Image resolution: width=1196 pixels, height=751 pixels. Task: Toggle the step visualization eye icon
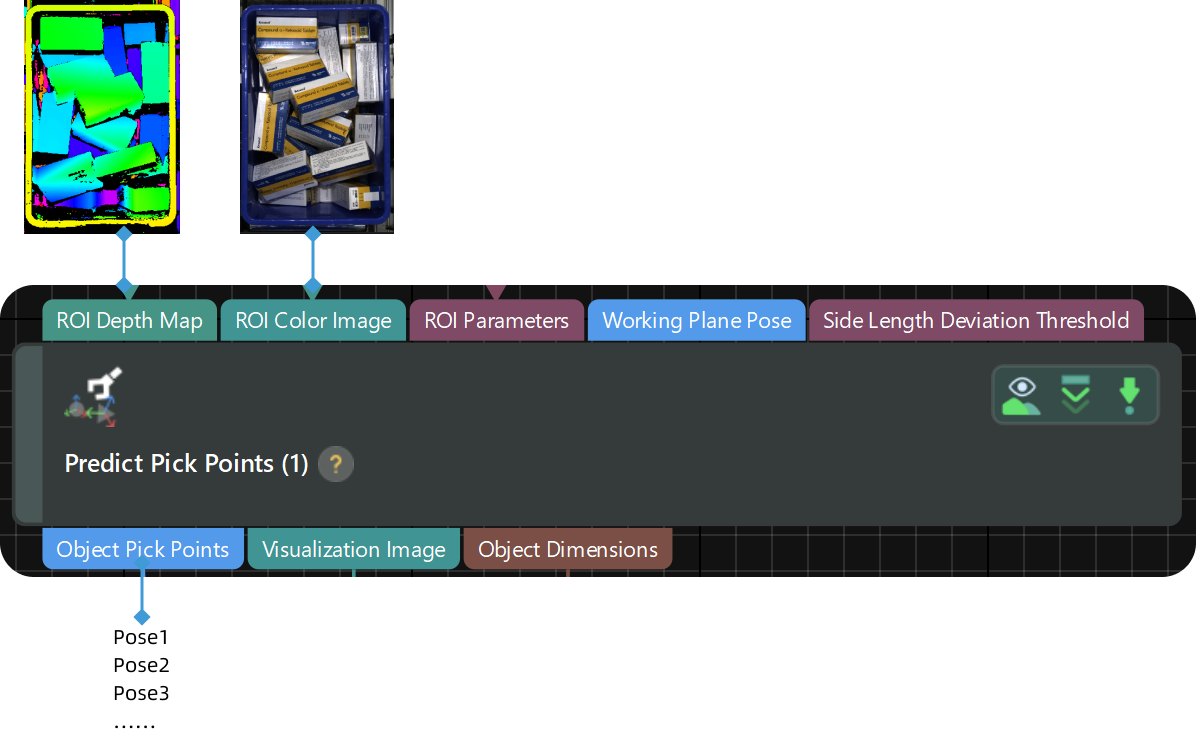point(1021,394)
